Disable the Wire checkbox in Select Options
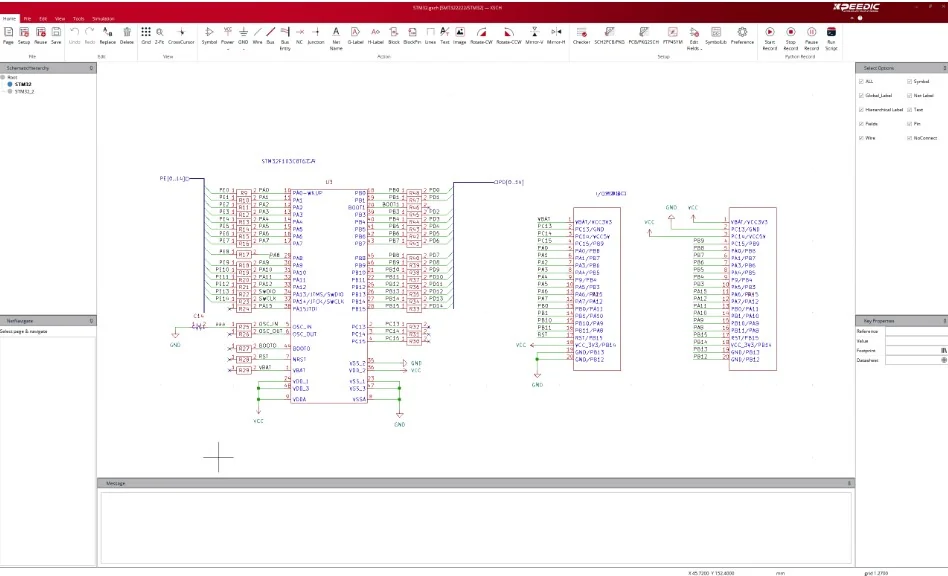 coord(861,138)
